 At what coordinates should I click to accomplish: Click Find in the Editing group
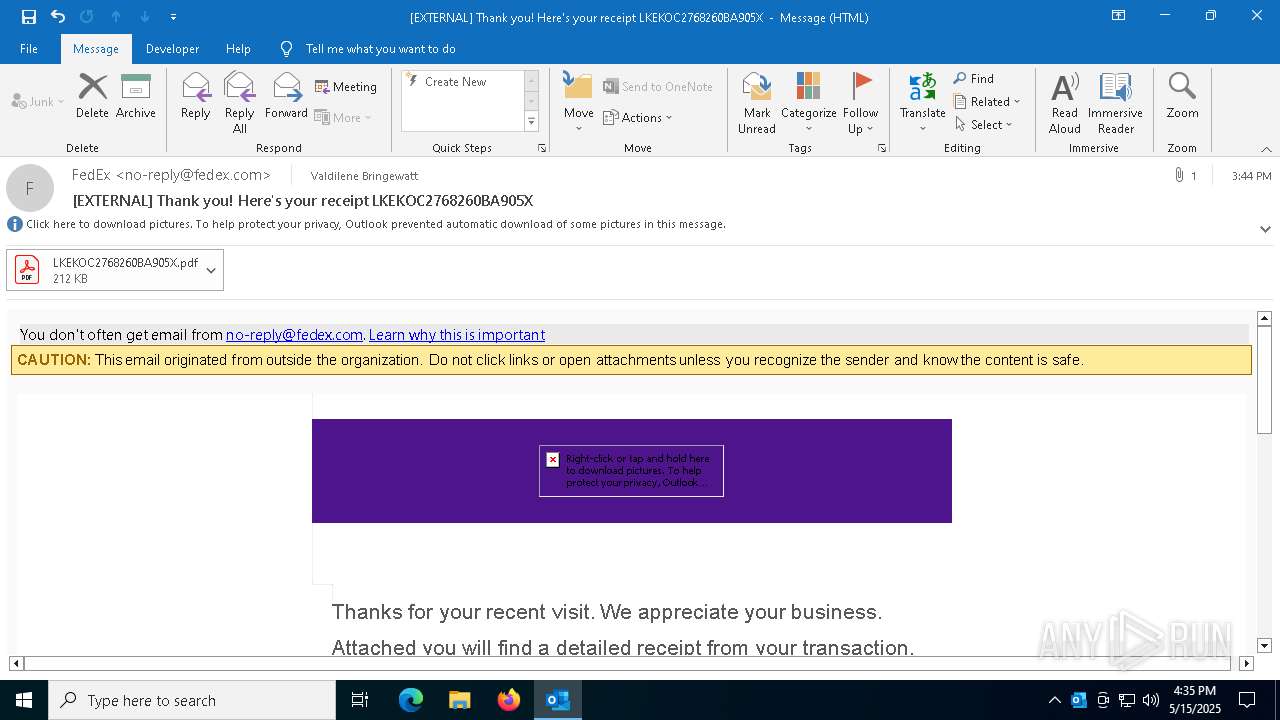(974, 79)
